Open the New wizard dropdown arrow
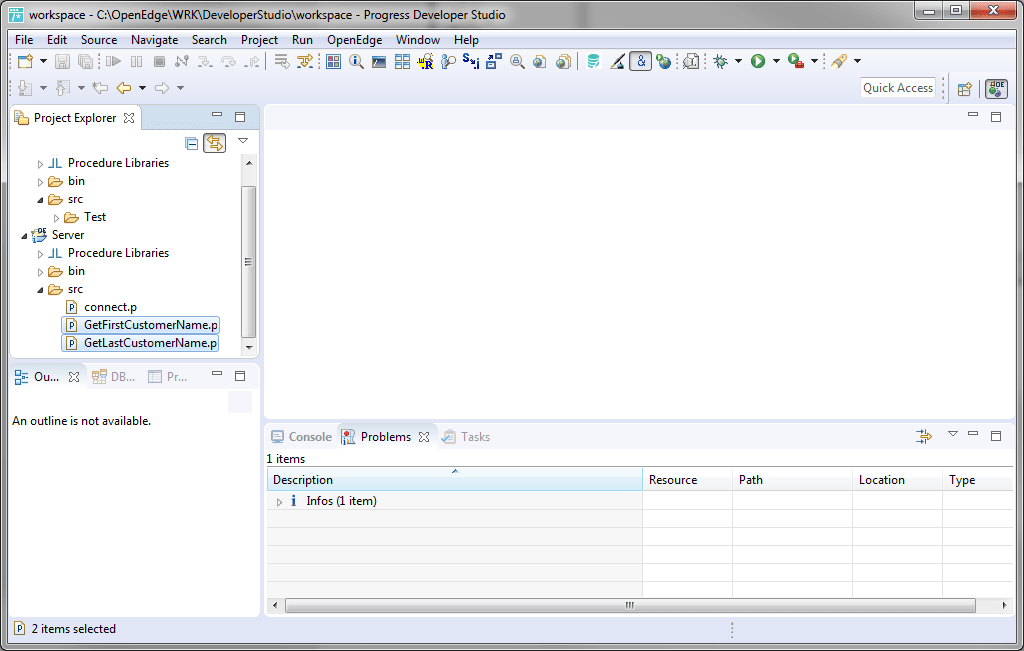The width and height of the screenshot is (1024, 651). (x=43, y=61)
